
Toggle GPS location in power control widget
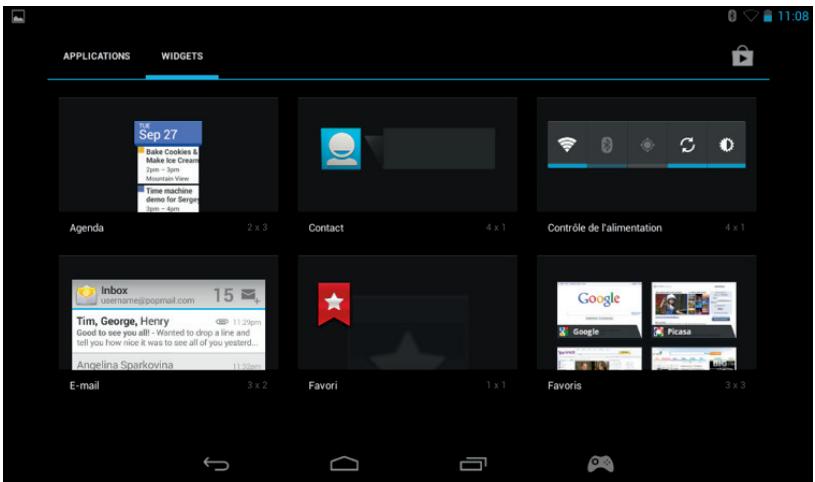(x=647, y=145)
